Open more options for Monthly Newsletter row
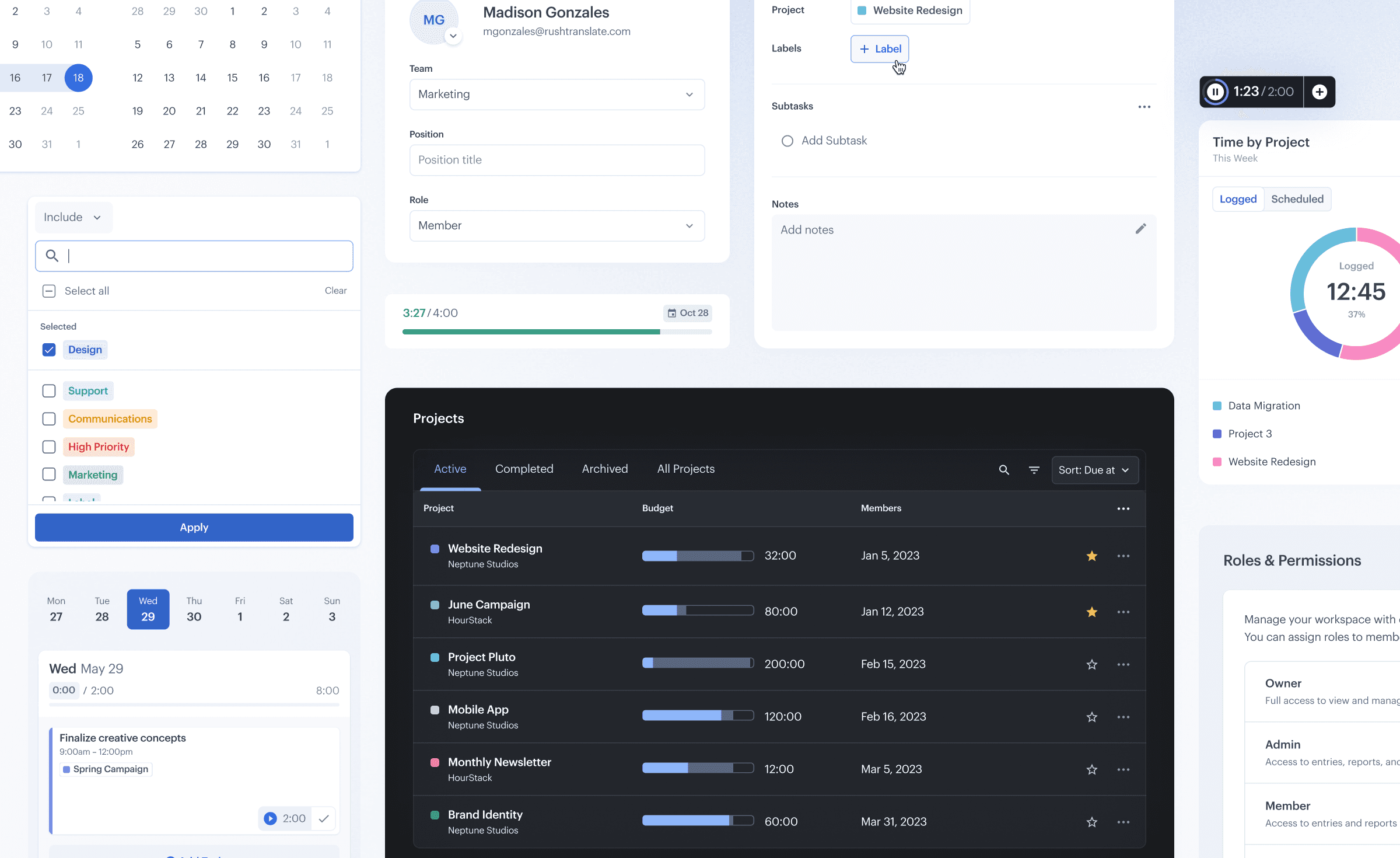 (1123, 770)
